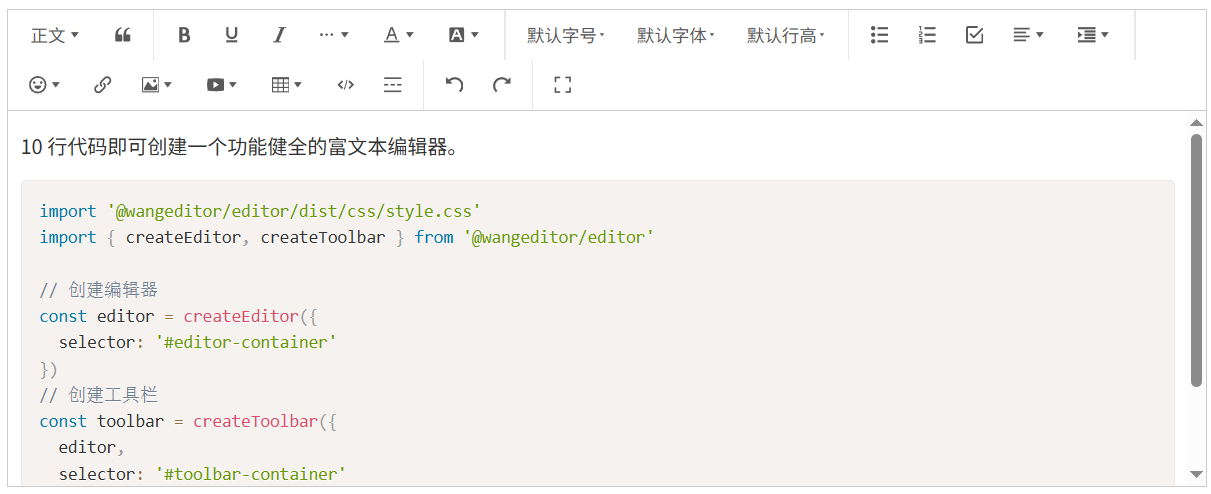Insert a hyperlink
The width and height of the screenshot is (1211, 494).
click(102, 85)
